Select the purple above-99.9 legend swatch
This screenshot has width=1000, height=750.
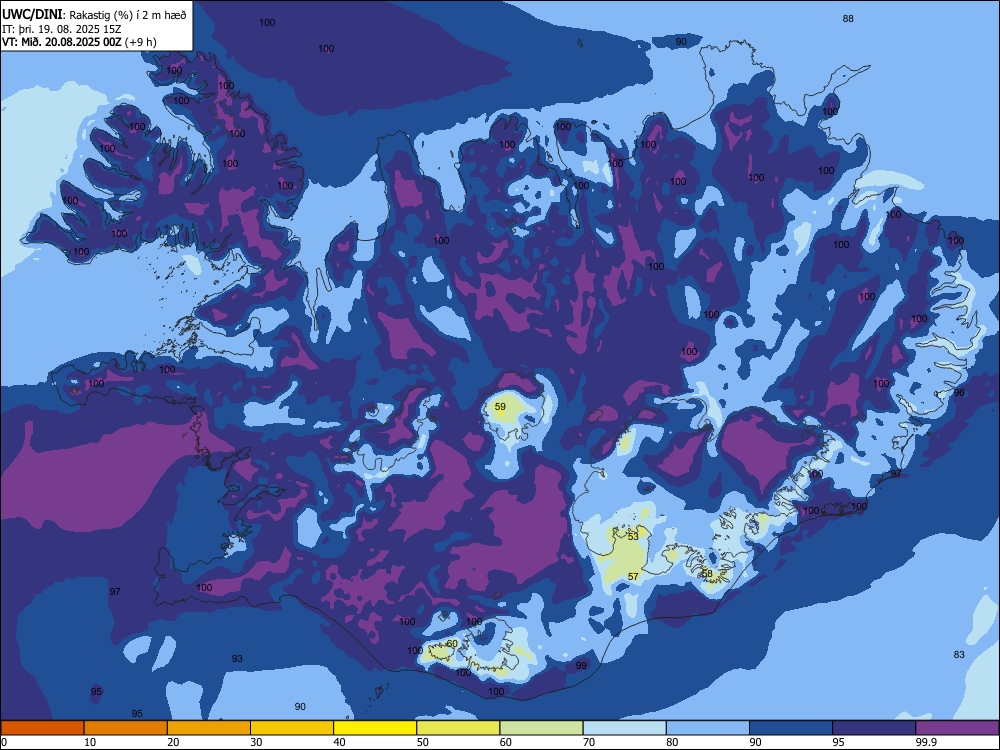pos(957,728)
